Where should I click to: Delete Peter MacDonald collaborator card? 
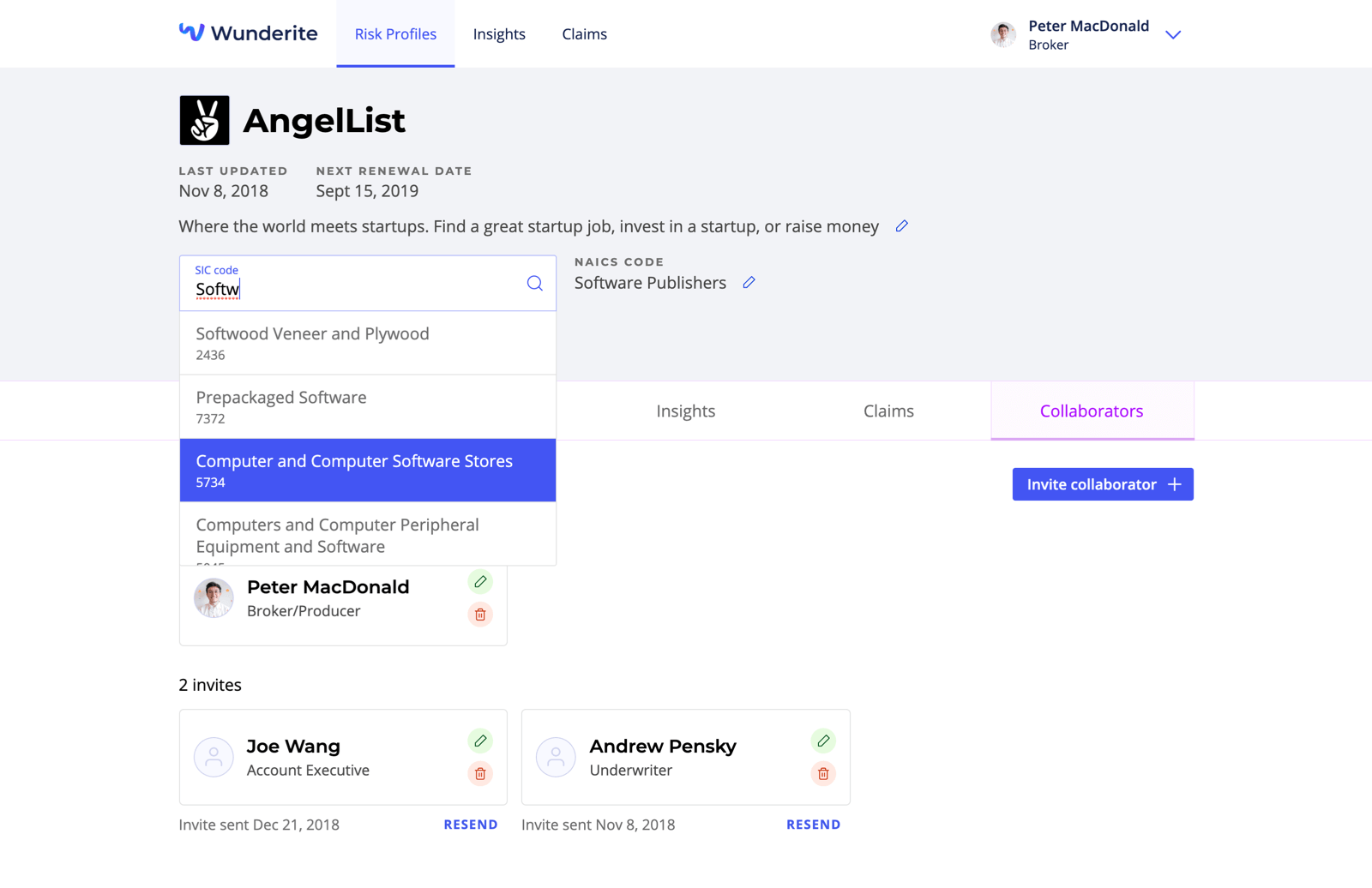pos(480,615)
